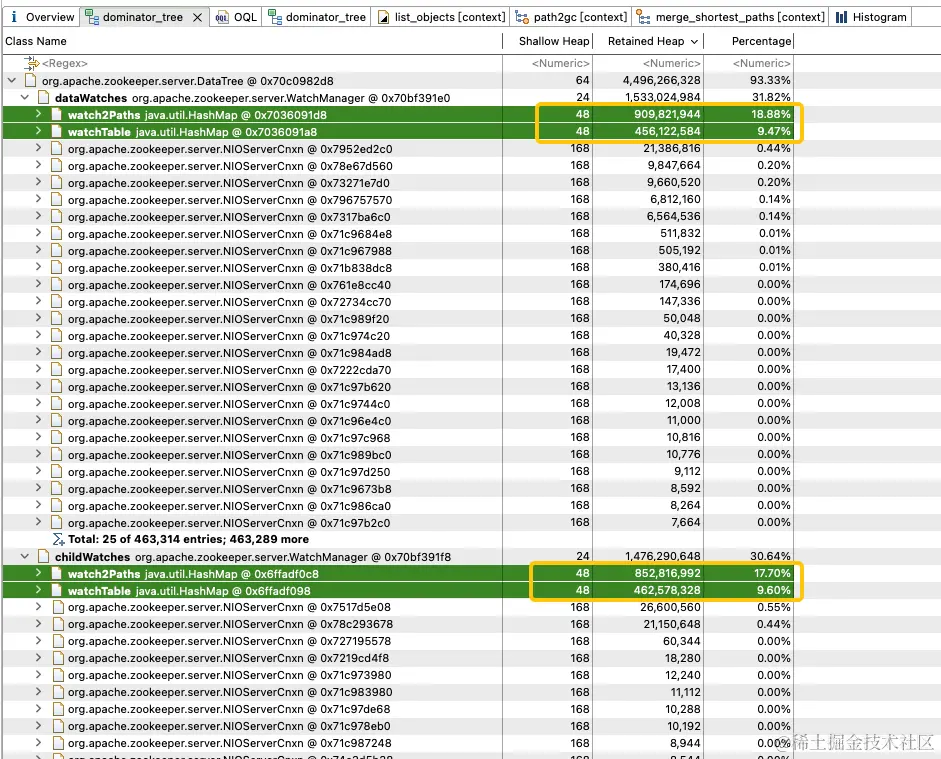
Task: Click percentage value 30.64%
Action: pos(770,556)
